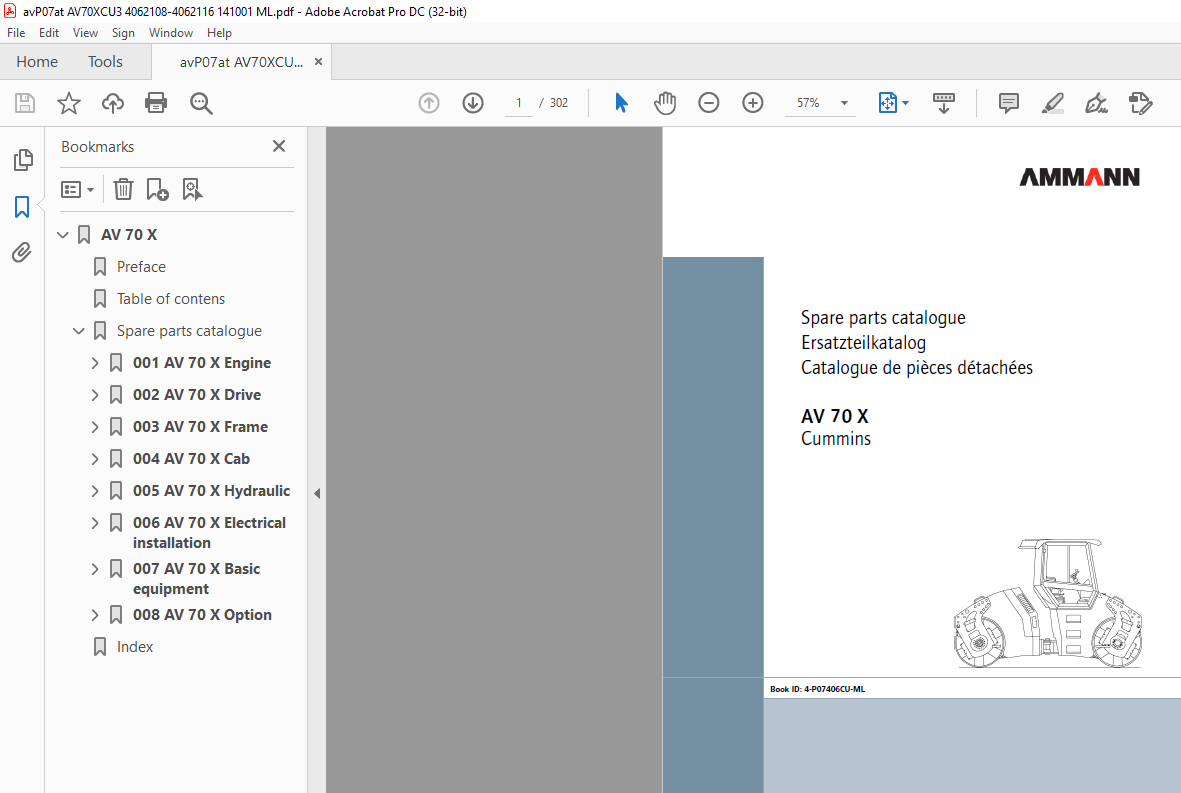The height and width of the screenshot is (793, 1181).
Task: Zoom in with plus button
Action: tap(752, 103)
